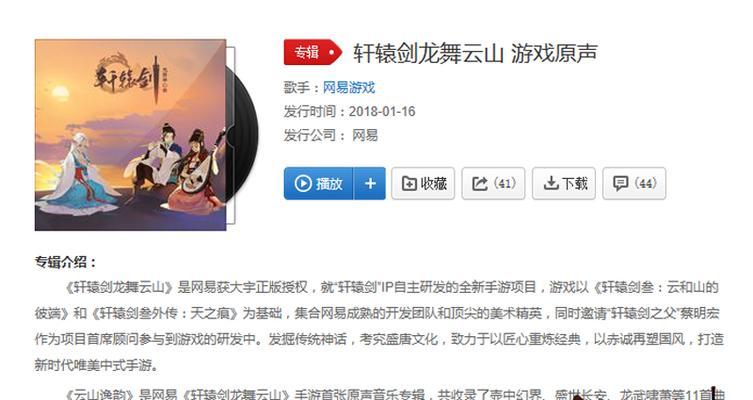Image resolution: width=753 pixels, height=400 pixels.
Task: Click the 专辑介绍 heading
Action: 65,262
